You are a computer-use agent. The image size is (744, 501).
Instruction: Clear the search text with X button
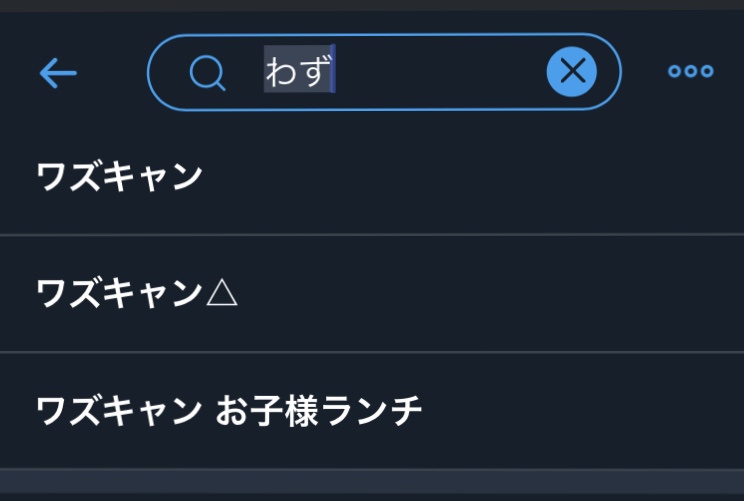[572, 71]
